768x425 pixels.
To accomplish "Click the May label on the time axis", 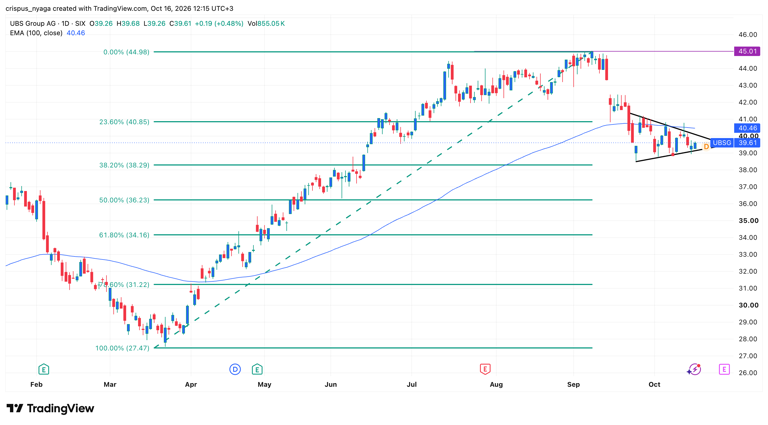I will 264,384.
